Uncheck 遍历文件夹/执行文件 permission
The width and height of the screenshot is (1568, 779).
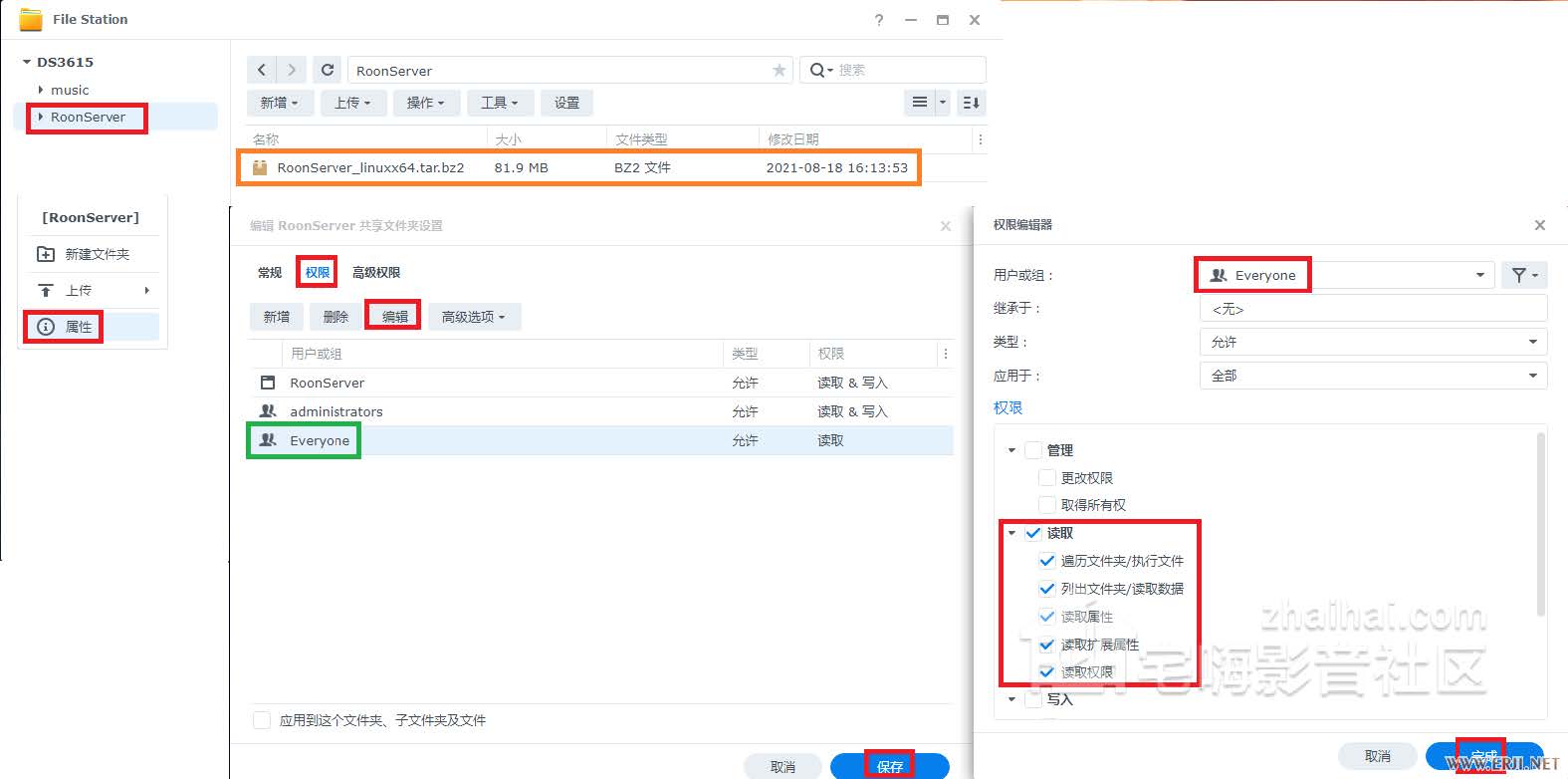[1047, 561]
